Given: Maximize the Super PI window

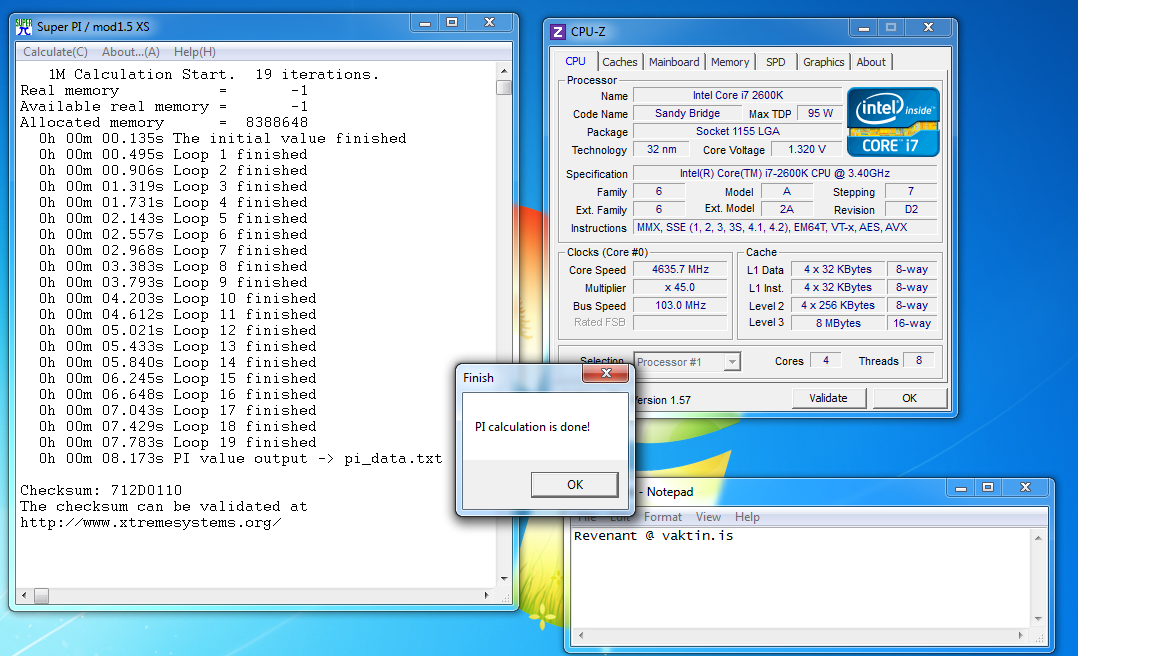Looking at the screenshot, I should (452, 22).
